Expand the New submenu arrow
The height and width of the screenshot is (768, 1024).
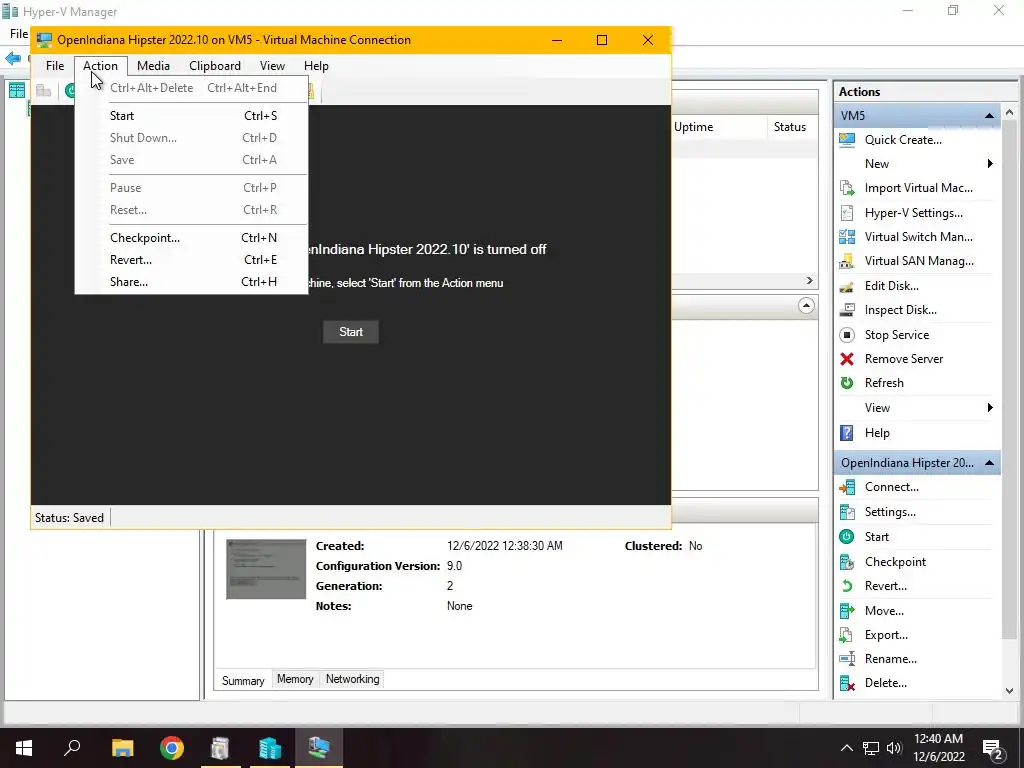(990, 164)
